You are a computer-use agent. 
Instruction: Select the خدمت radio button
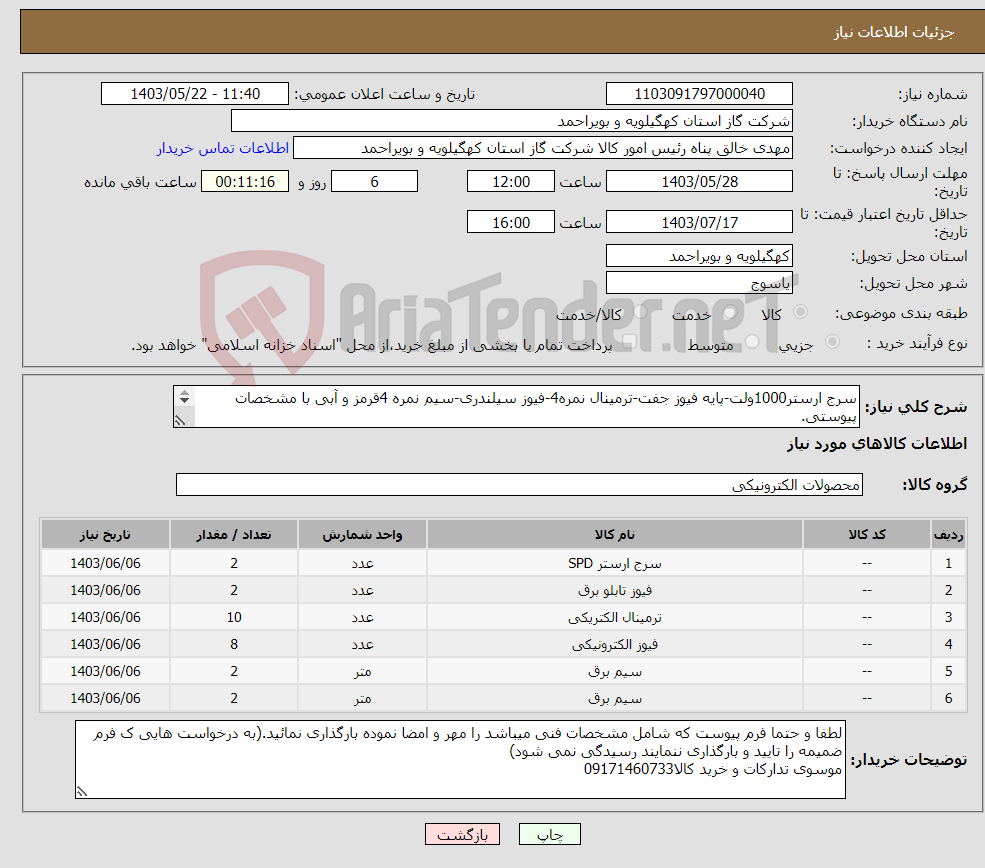(x=729, y=312)
